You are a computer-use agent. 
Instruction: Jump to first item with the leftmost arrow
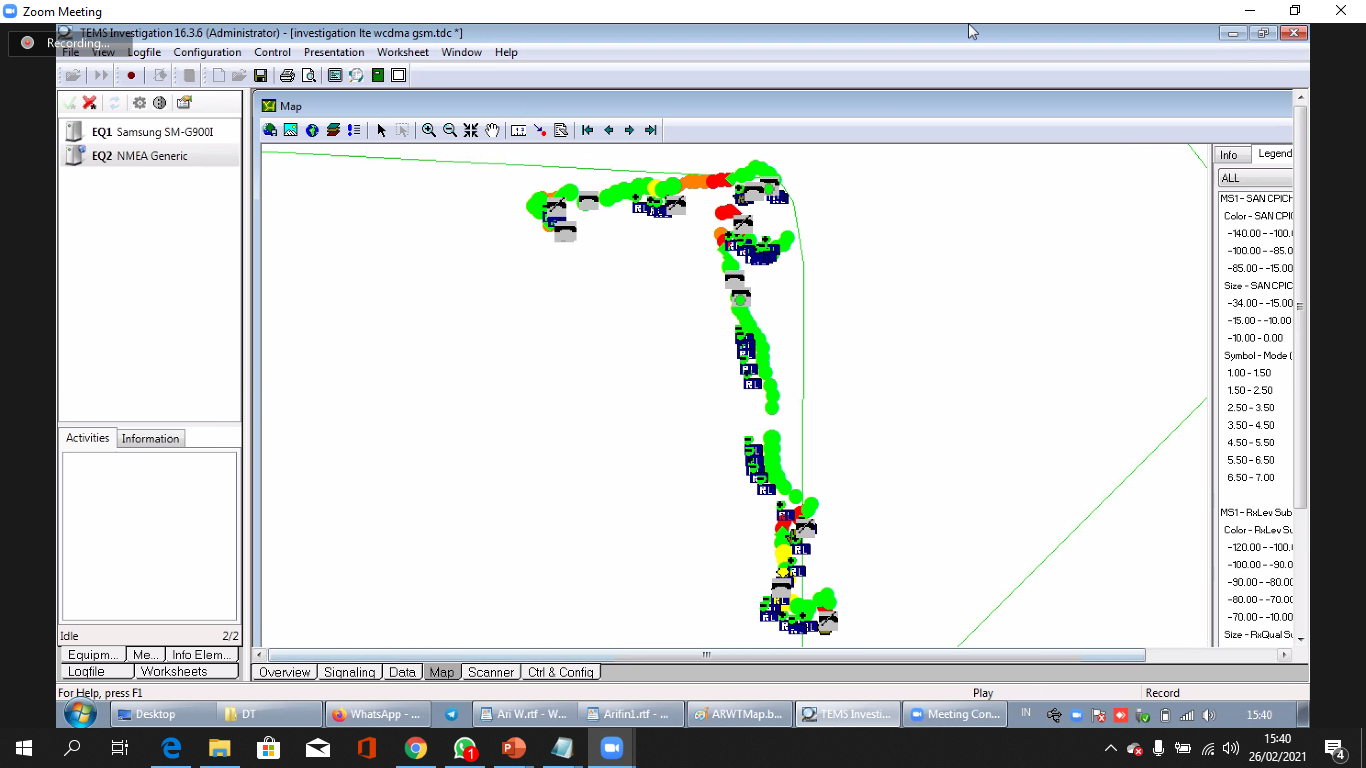pos(587,130)
